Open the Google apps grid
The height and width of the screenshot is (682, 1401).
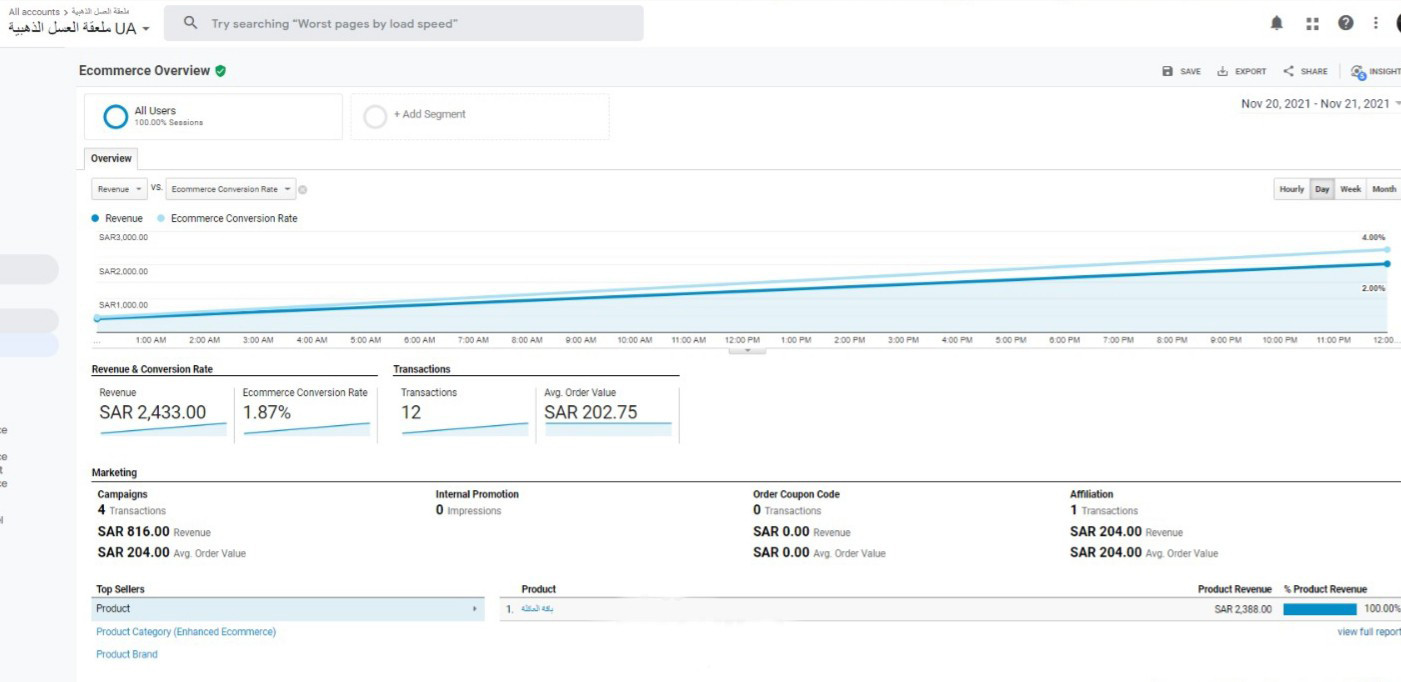pos(1312,23)
